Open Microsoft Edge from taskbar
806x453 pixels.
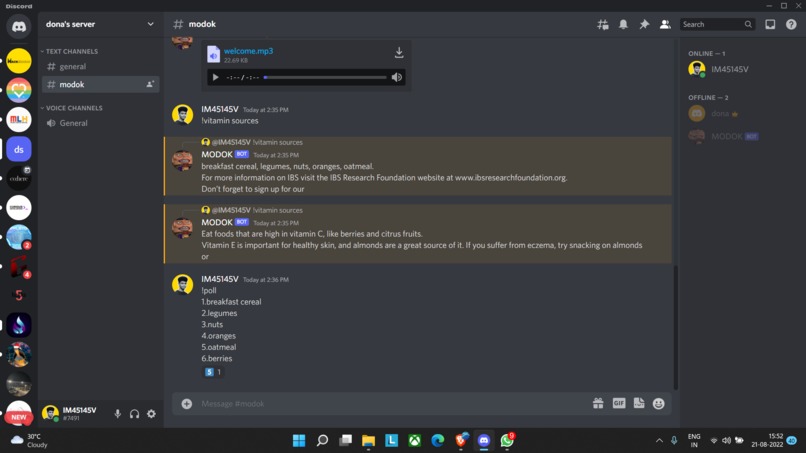437,441
